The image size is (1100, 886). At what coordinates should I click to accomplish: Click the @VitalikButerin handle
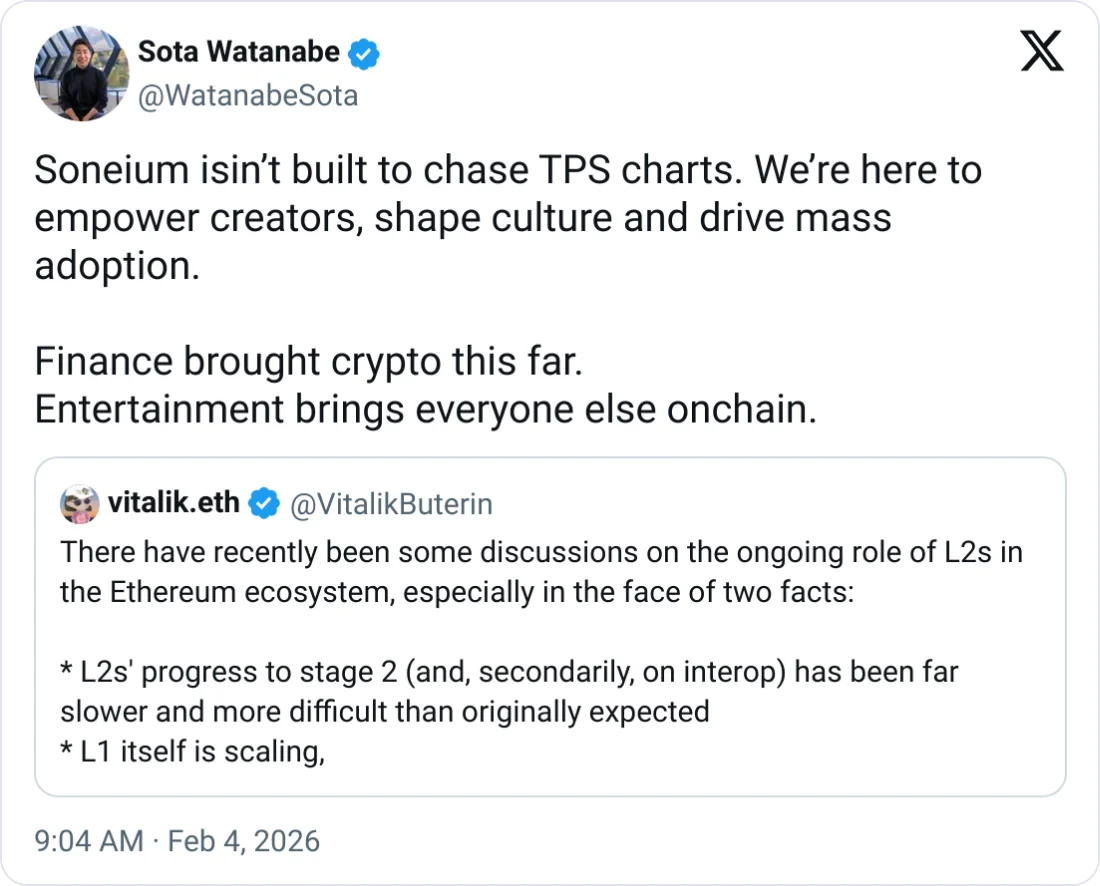click(x=391, y=504)
